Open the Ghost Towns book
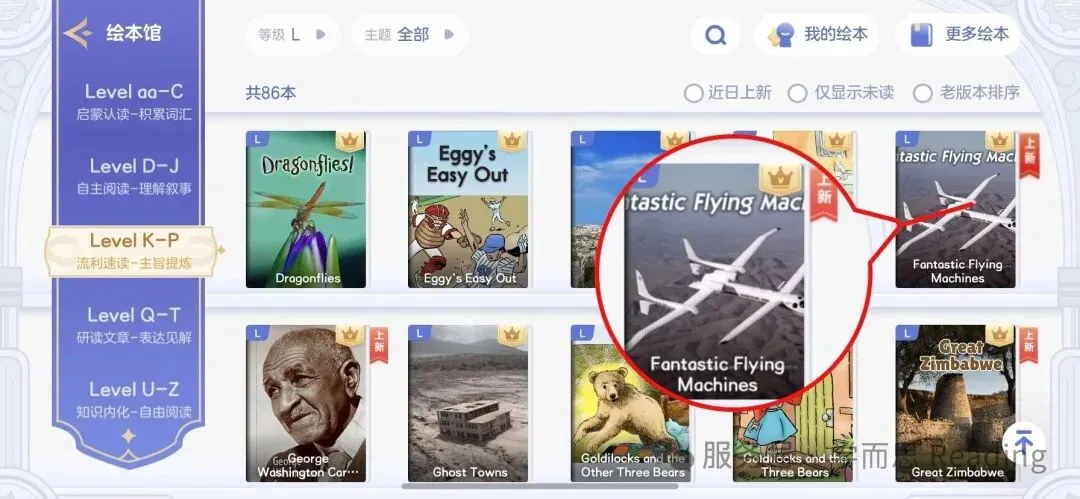Viewport: 1080px width, 499px height. click(x=468, y=403)
